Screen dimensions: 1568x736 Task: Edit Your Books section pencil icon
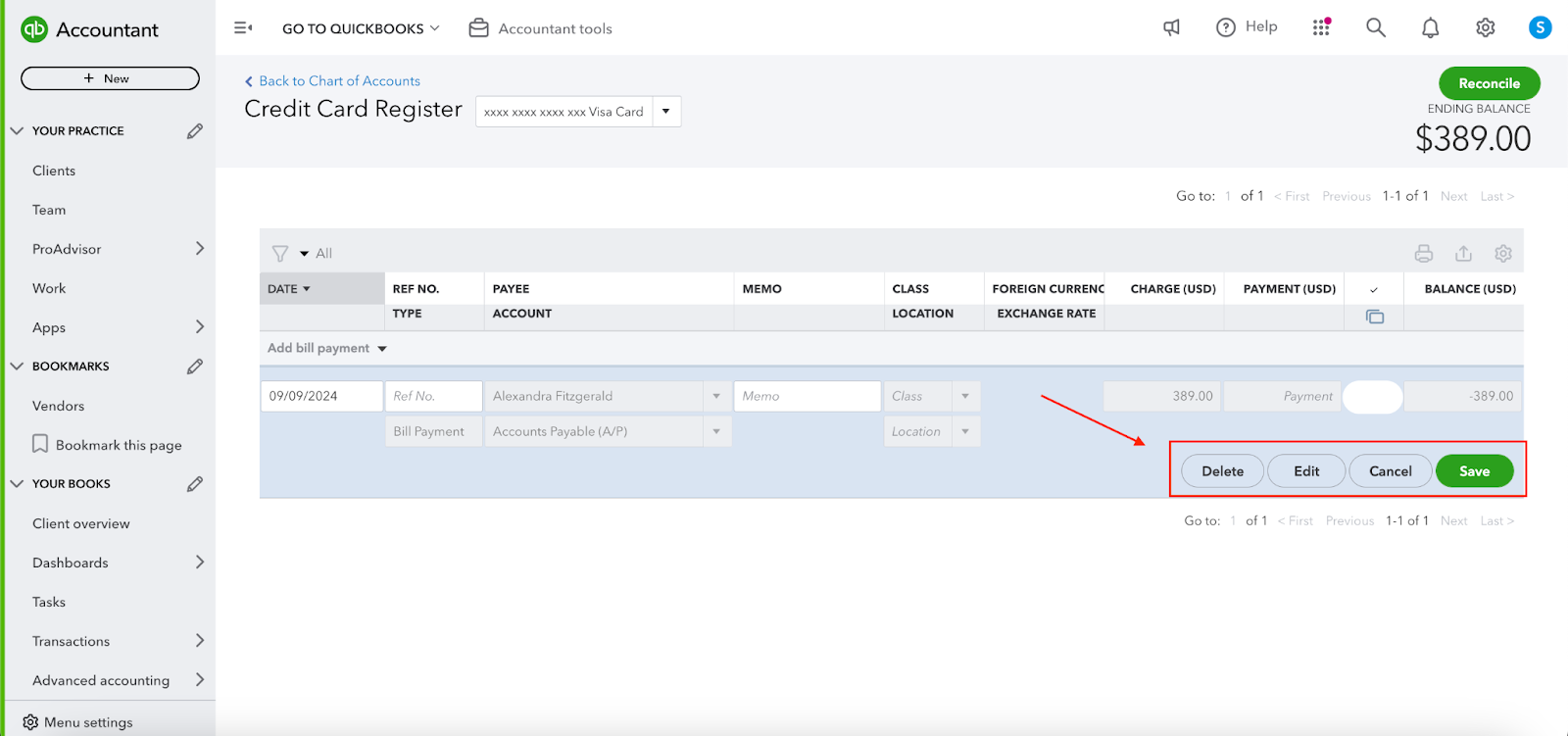195,483
